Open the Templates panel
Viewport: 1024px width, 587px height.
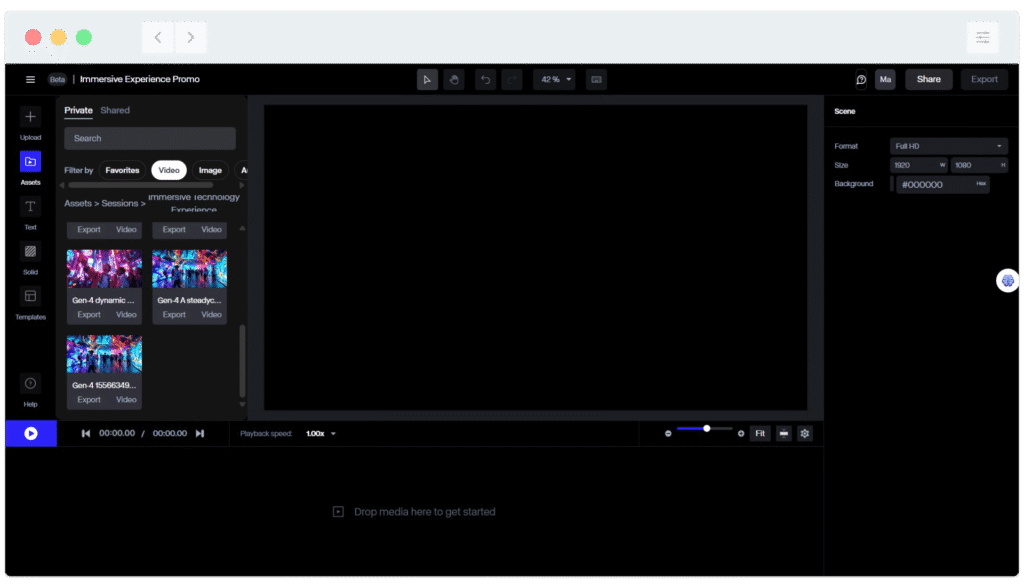30,303
